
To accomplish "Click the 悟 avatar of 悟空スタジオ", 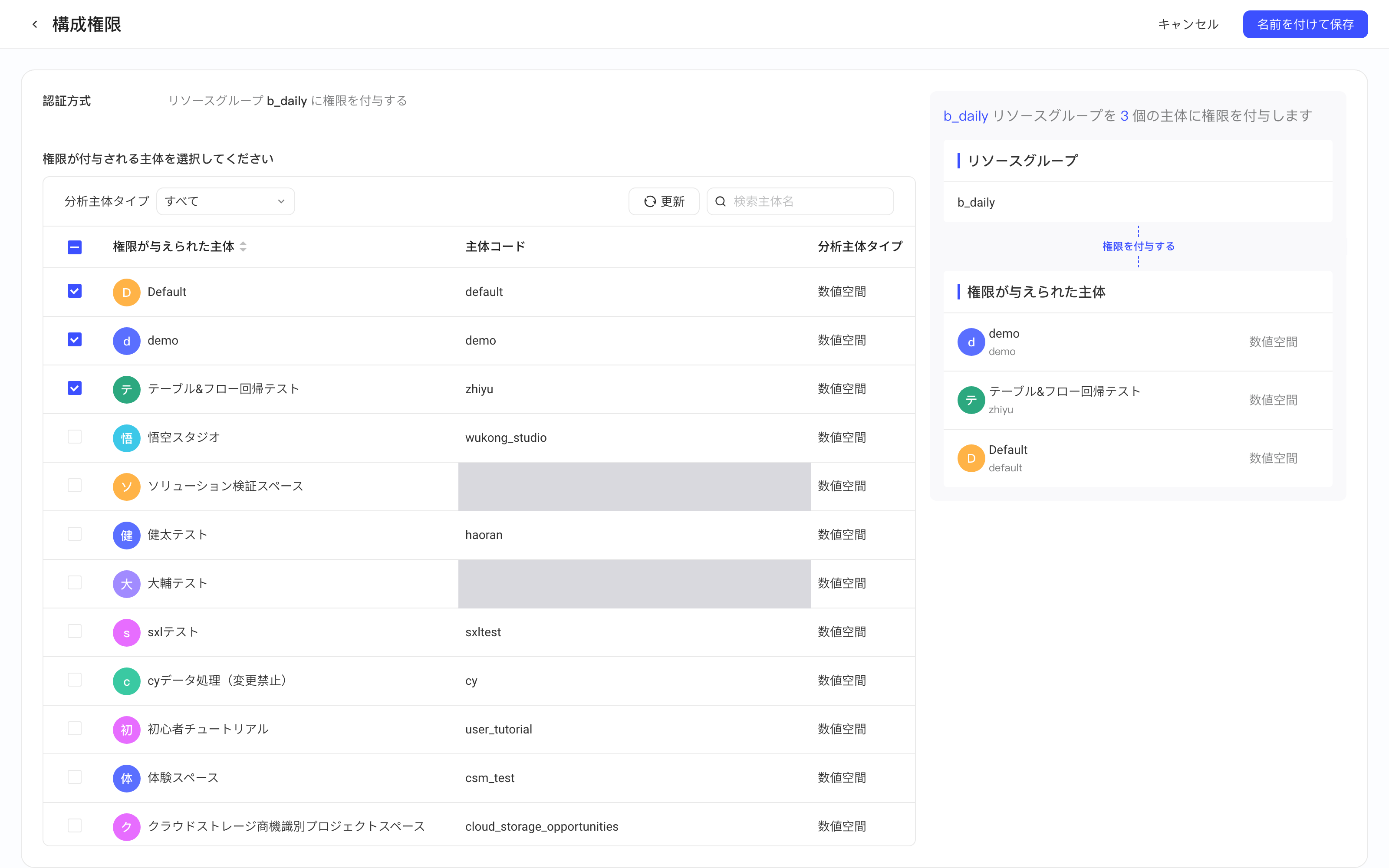I will click(x=127, y=438).
